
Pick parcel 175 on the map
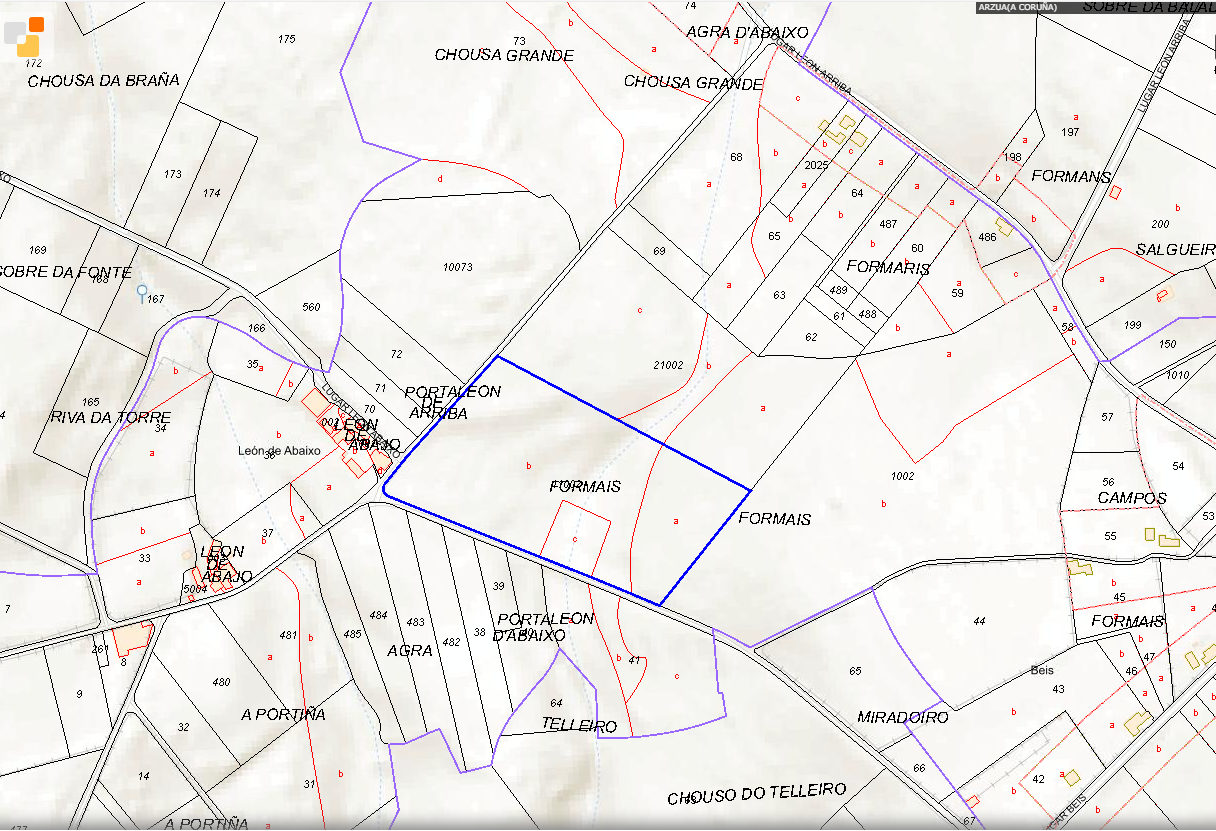pyautogui.click(x=287, y=39)
